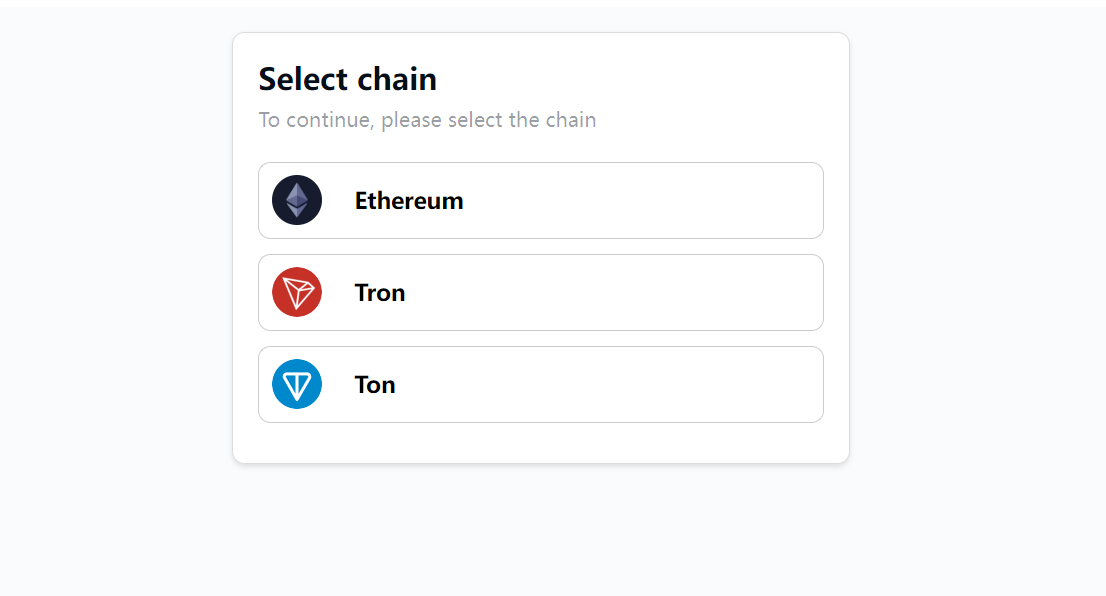Click blank card area below Ton option

pyautogui.click(x=540, y=443)
